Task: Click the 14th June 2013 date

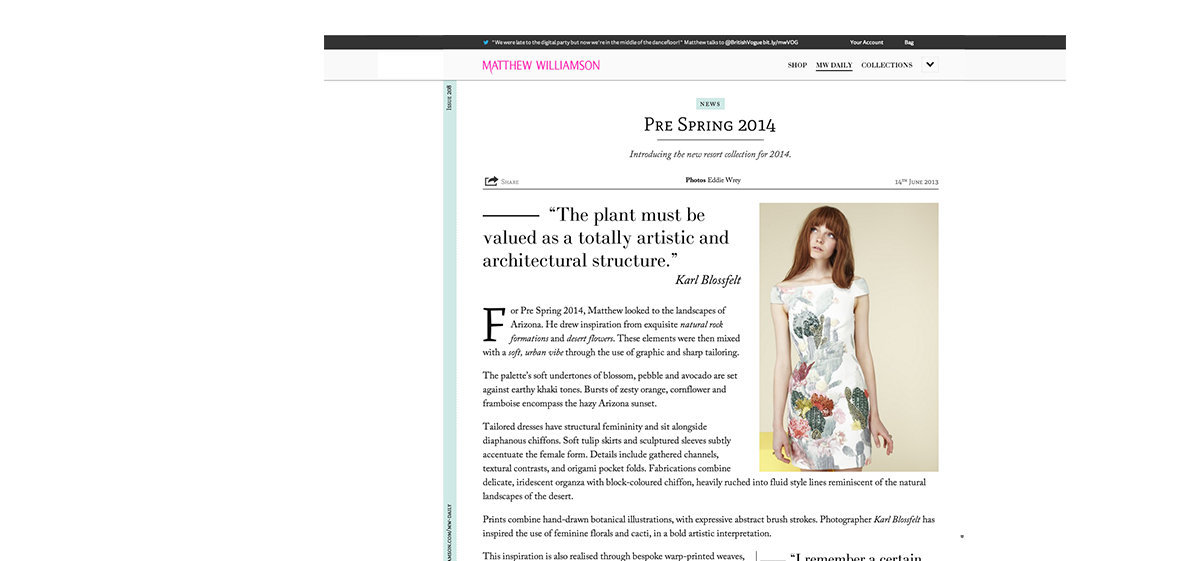Action: pos(916,182)
